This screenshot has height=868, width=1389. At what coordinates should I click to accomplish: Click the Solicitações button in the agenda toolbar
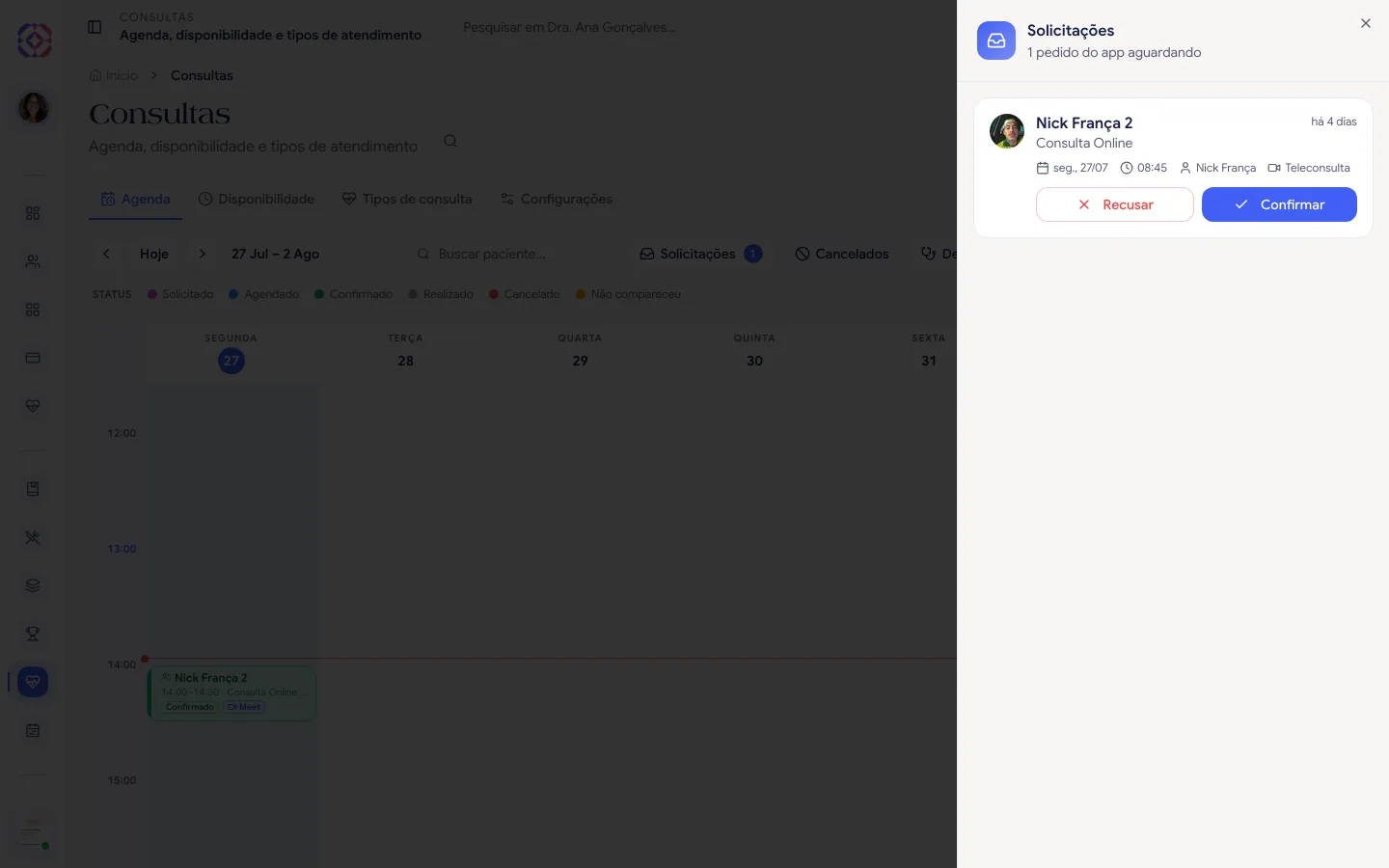coord(701,254)
